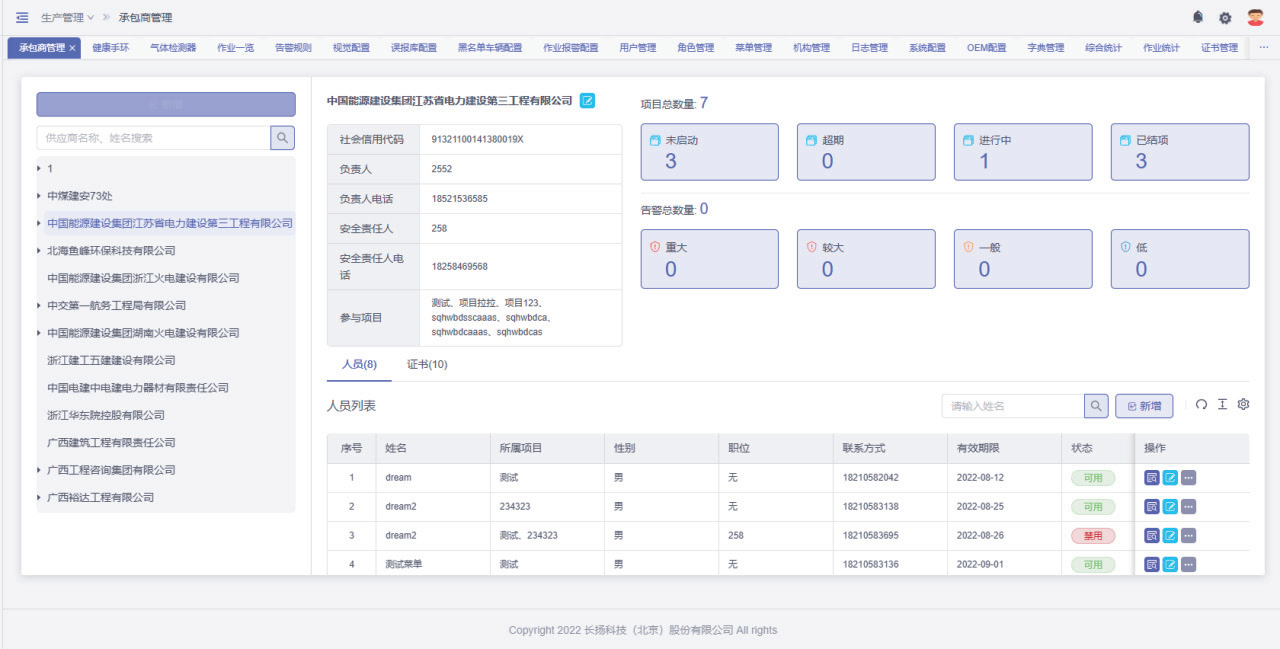Expand the 北海鱼峰环保科技有限公司 tree node
Viewport: 1280px width, 649px height.
click(39, 251)
